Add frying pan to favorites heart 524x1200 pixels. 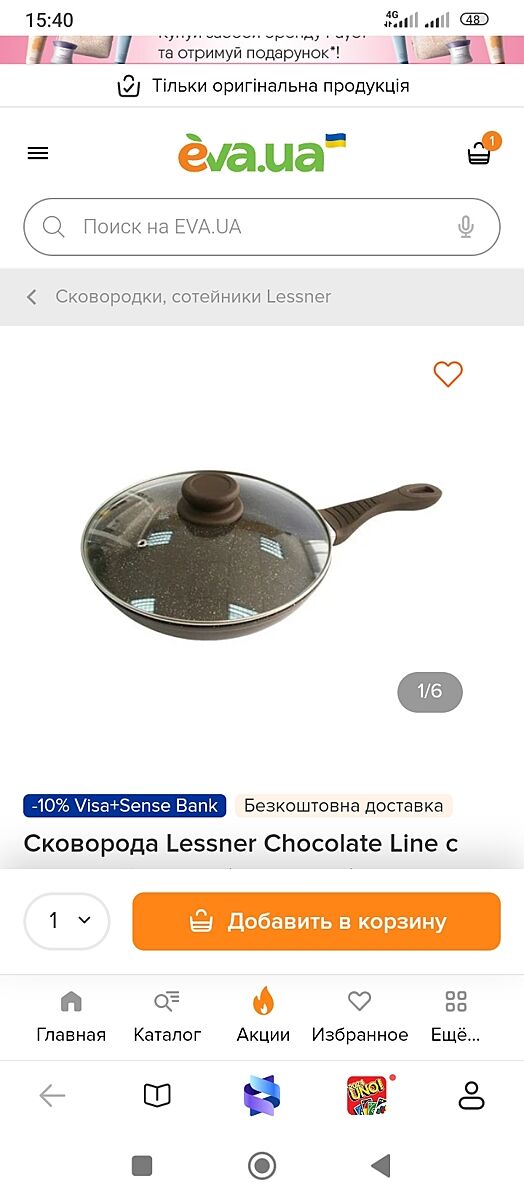click(448, 374)
